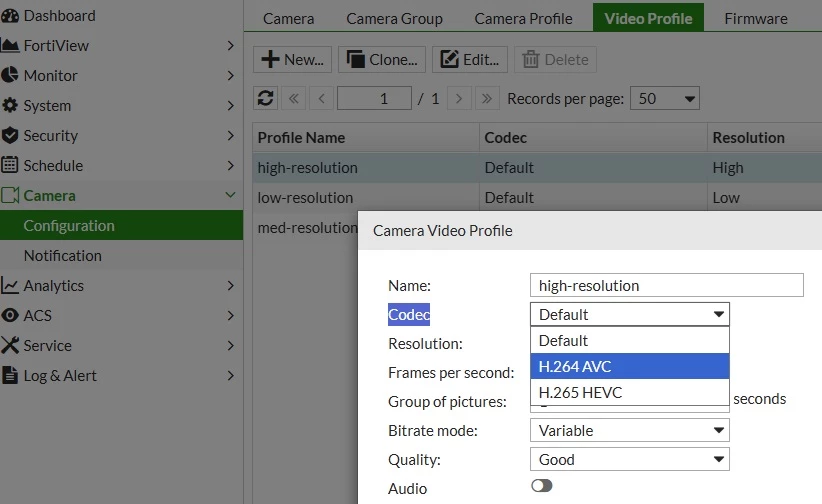The height and width of the screenshot is (504, 822).
Task: Collapse the Camera menu chevron
Action: (x=230, y=195)
